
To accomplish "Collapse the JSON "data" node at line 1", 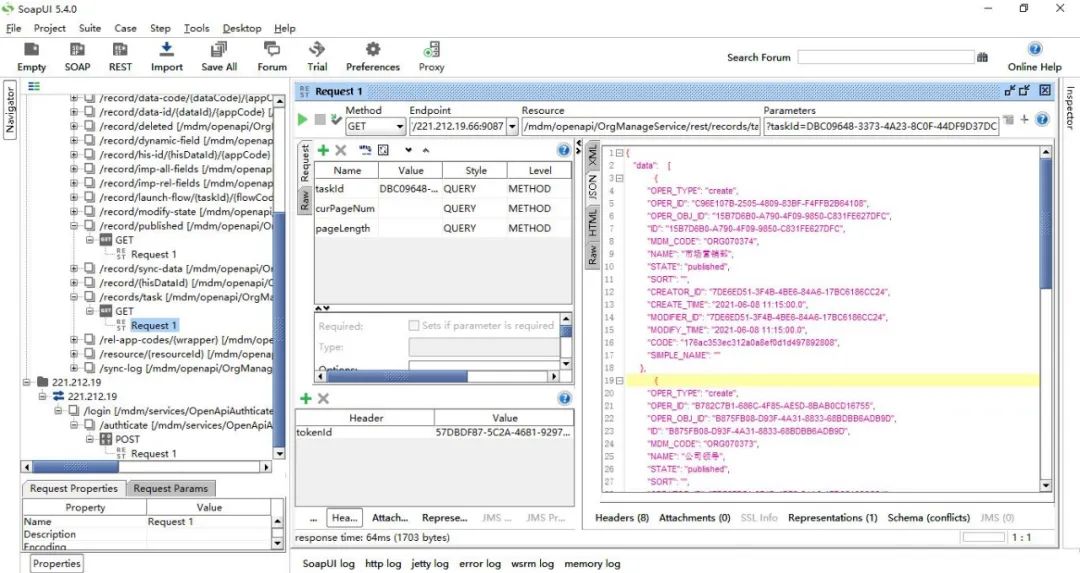I will [620, 152].
